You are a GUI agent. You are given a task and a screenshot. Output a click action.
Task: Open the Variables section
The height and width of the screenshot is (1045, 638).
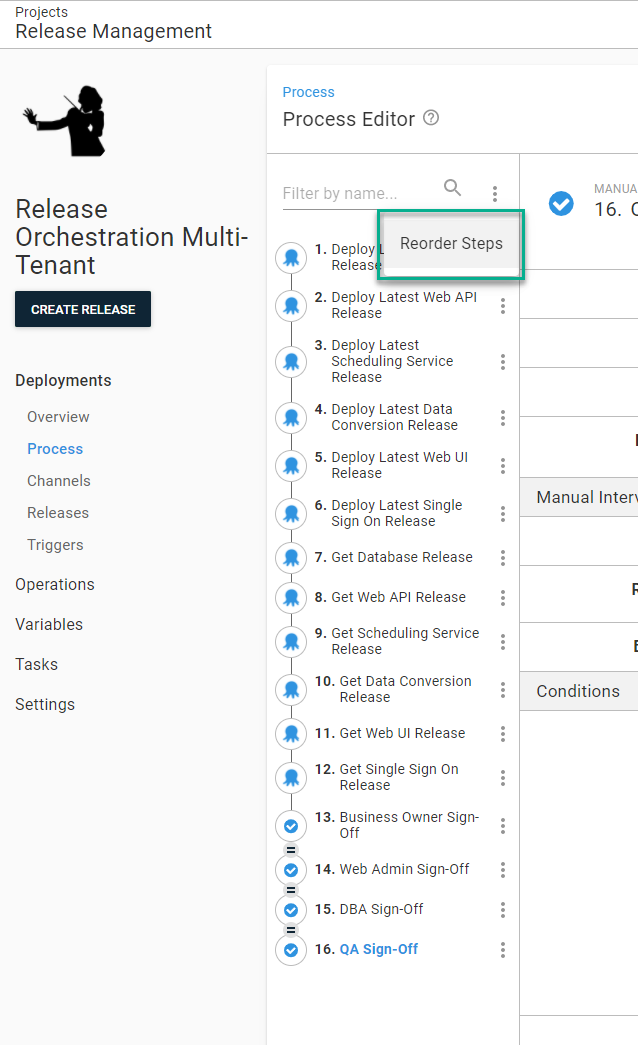(49, 624)
